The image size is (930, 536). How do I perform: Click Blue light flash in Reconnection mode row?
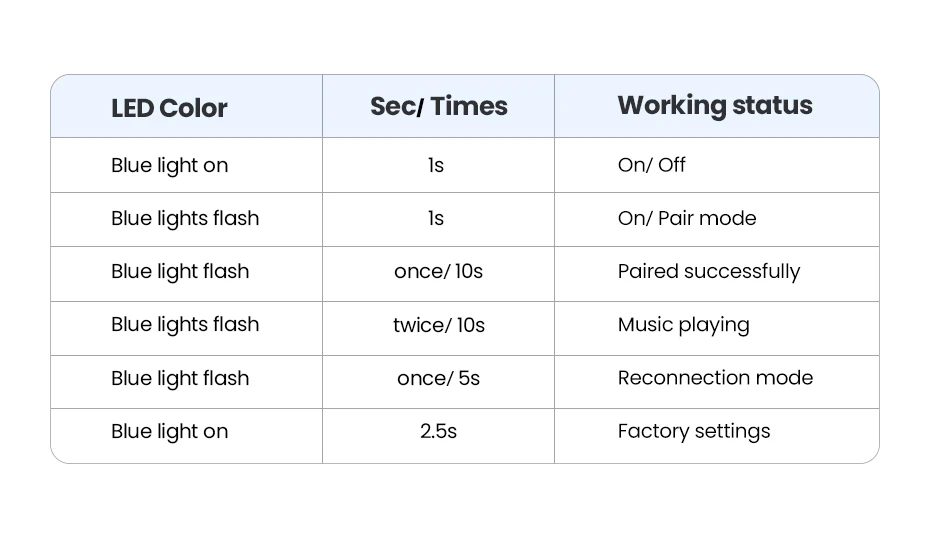click(x=180, y=378)
